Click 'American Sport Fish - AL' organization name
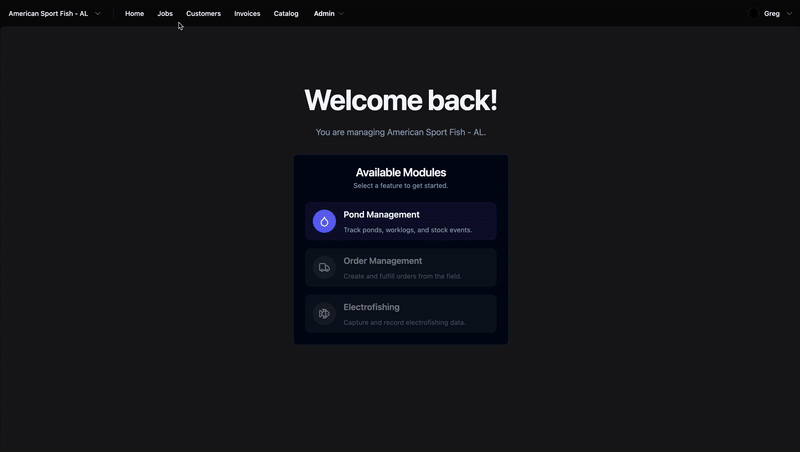 point(48,14)
